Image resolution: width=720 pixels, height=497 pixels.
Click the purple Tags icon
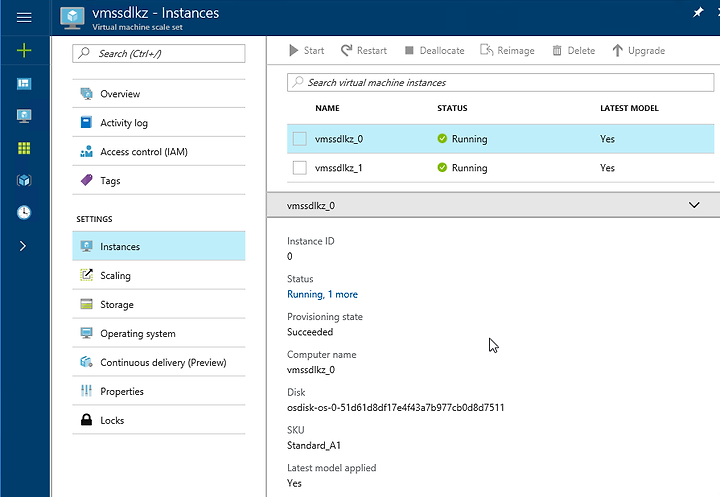coord(86,180)
